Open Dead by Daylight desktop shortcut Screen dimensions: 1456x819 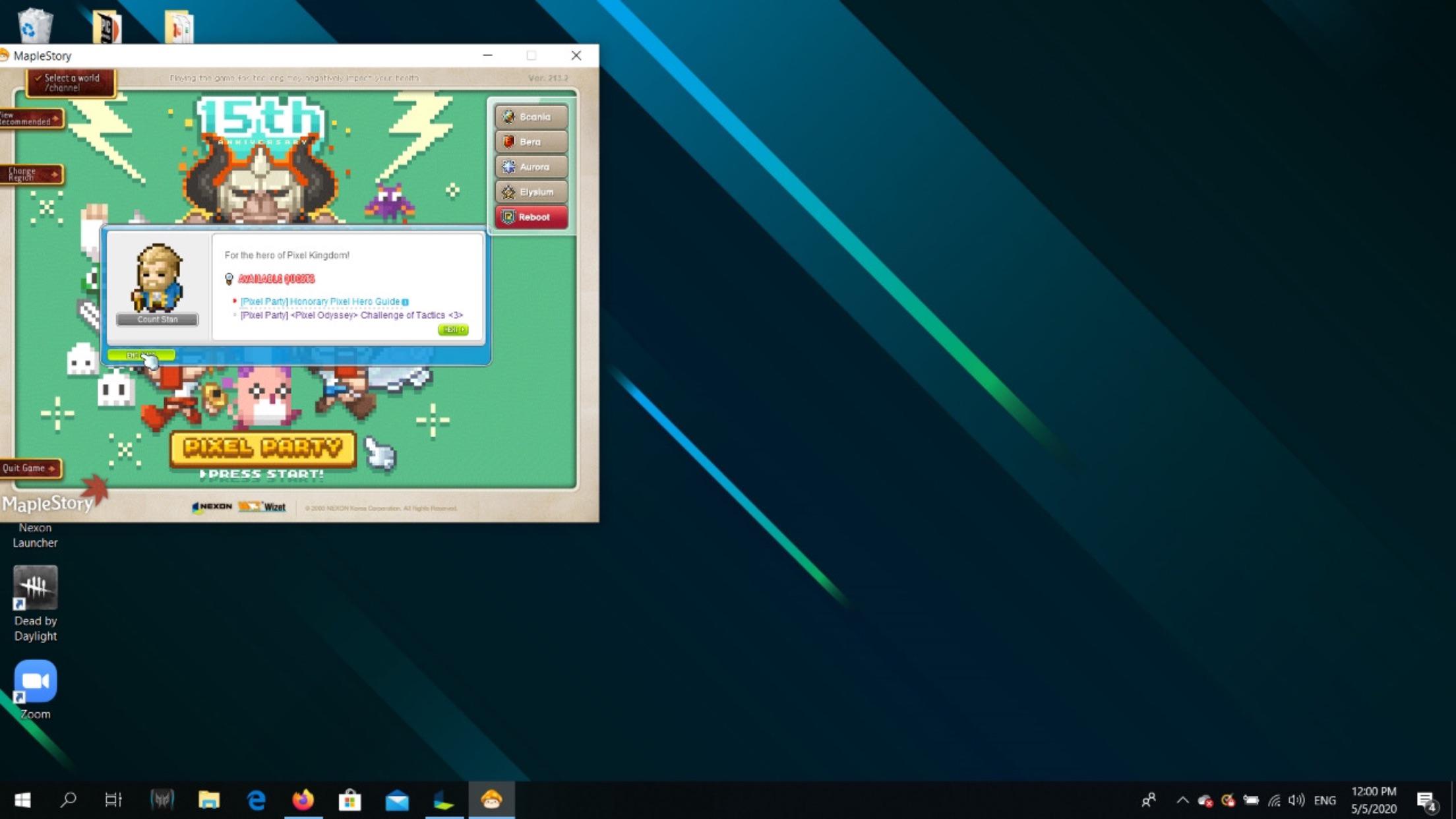tap(36, 588)
